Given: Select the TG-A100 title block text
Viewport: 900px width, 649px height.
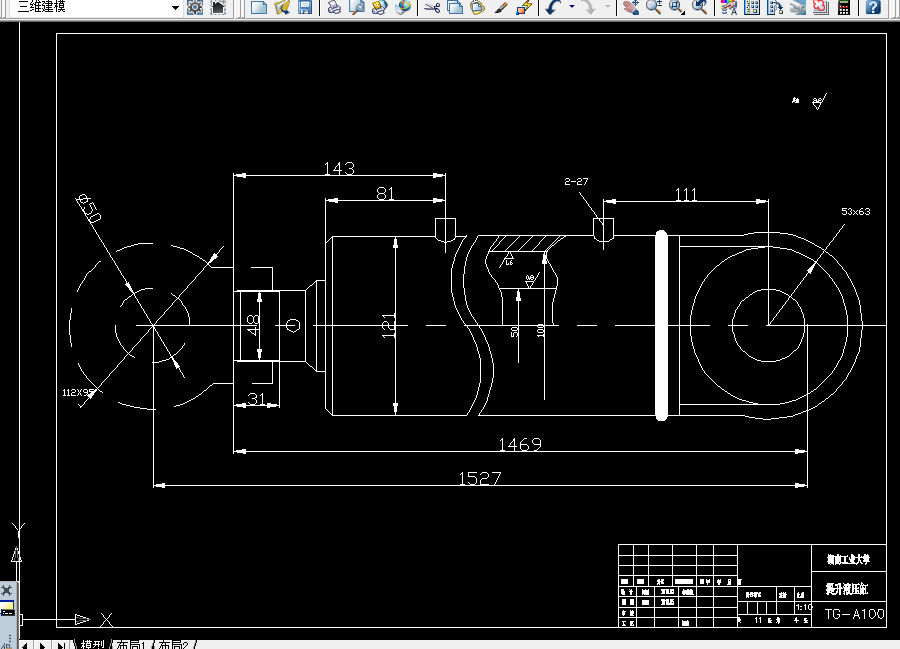Looking at the screenshot, I should 855,614.
